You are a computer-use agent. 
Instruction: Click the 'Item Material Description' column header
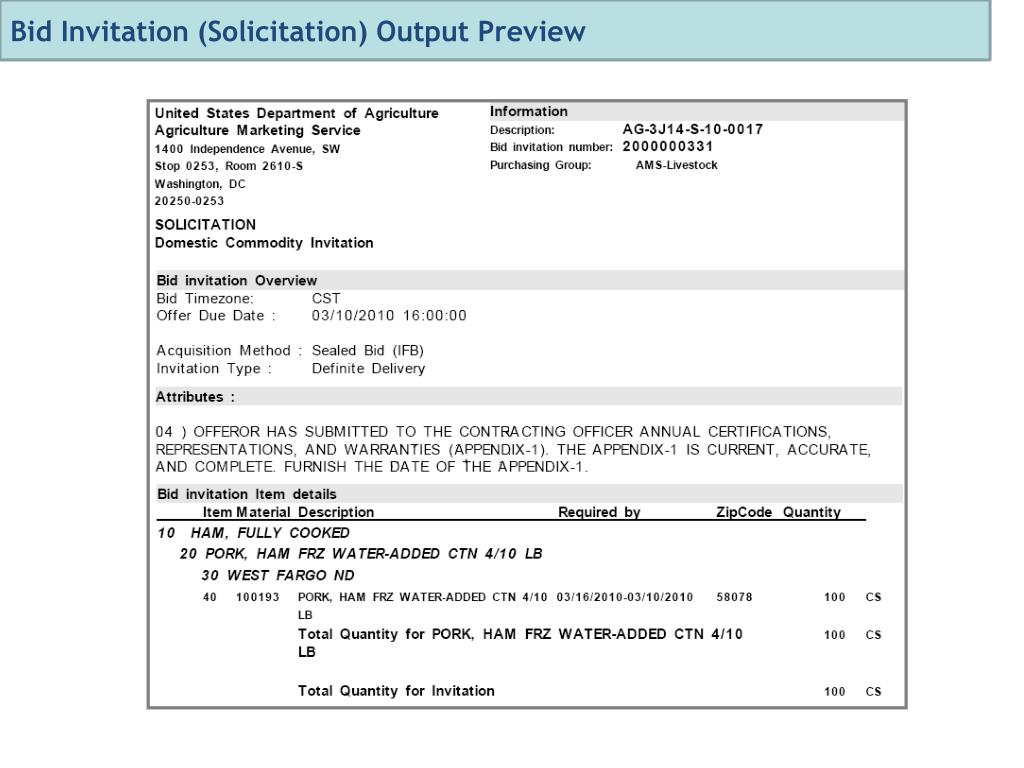(x=288, y=512)
